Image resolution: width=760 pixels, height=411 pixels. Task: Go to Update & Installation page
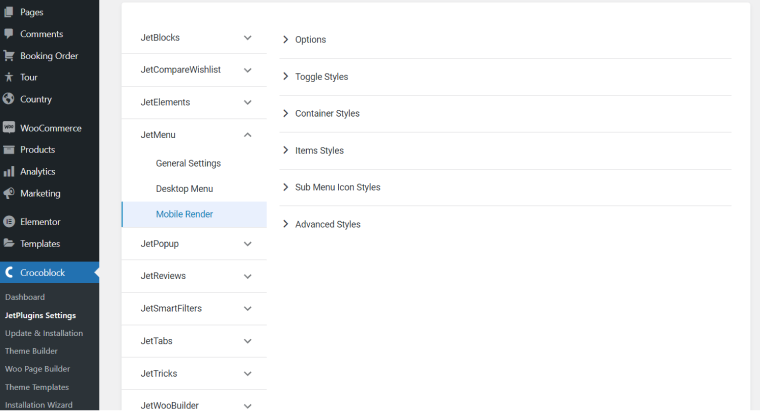[x=44, y=333]
